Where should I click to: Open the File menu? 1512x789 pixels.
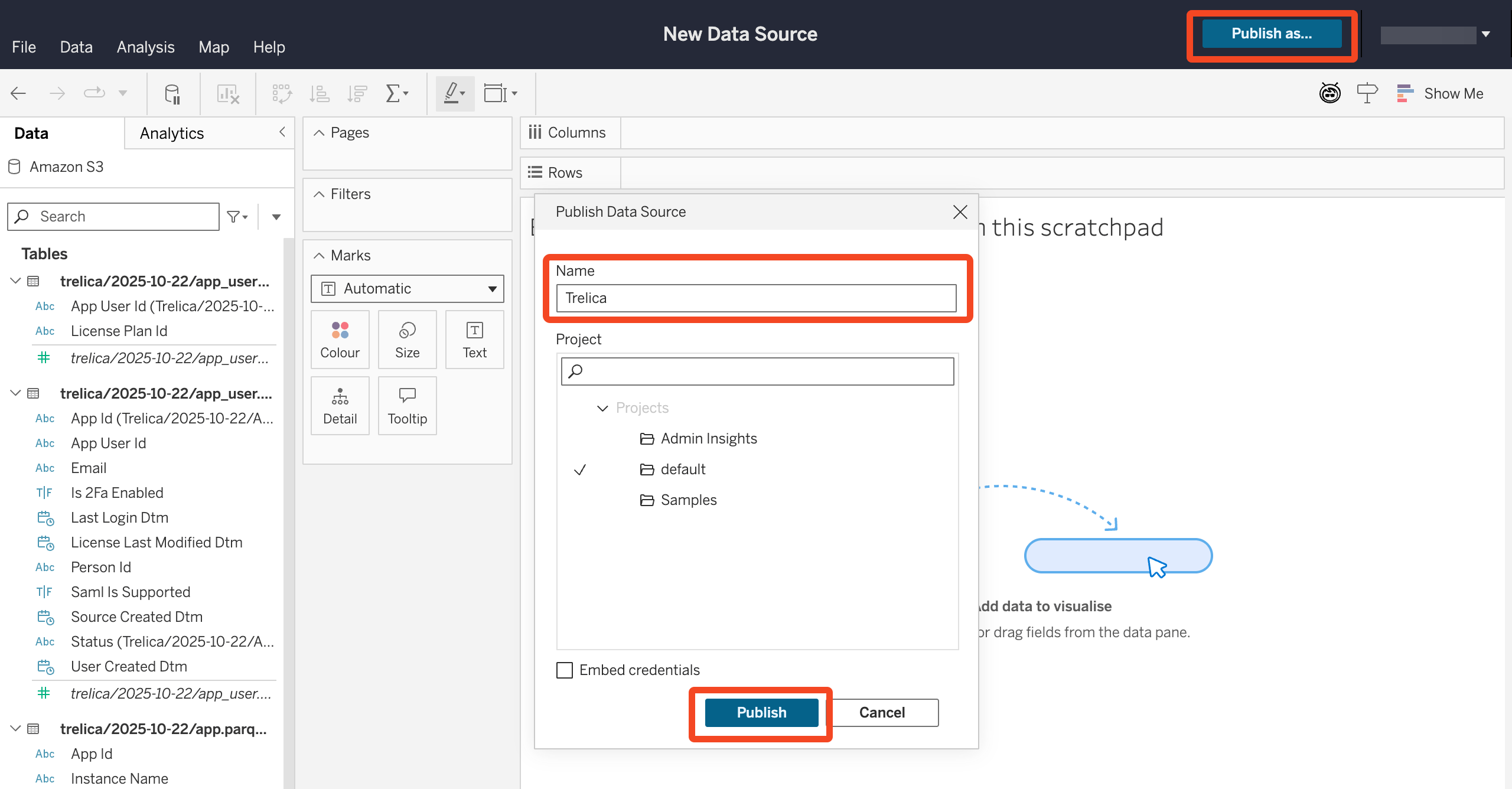[24, 47]
